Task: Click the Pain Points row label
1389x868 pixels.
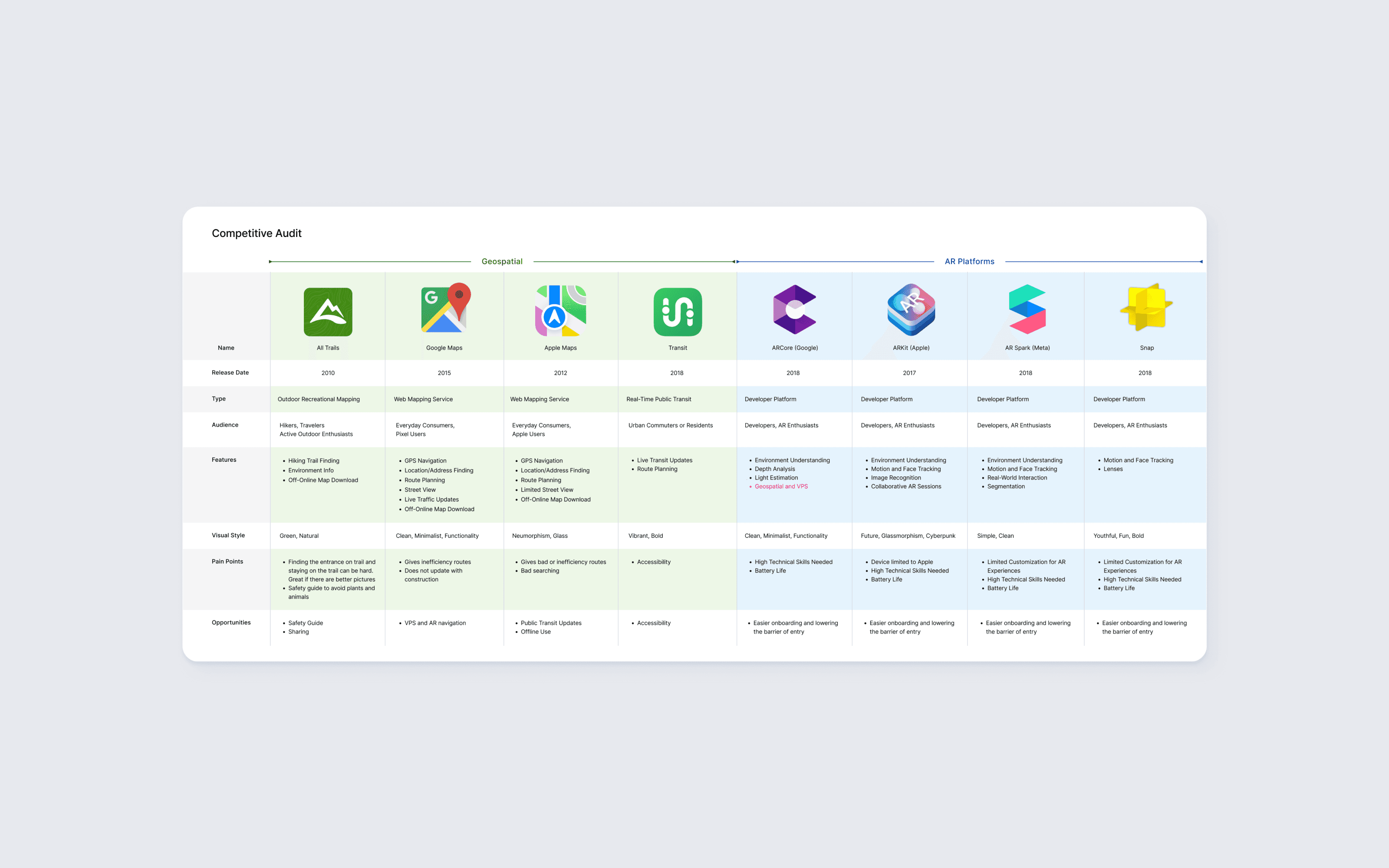Action: point(227,562)
